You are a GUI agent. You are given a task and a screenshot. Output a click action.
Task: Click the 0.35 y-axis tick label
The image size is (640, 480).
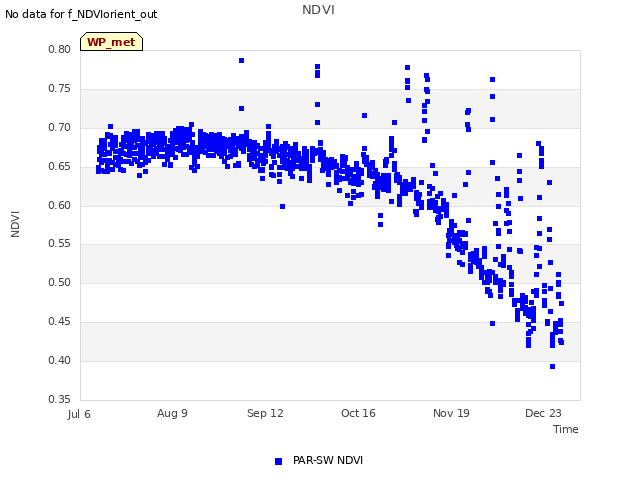pyautogui.click(x=60, y=399)
